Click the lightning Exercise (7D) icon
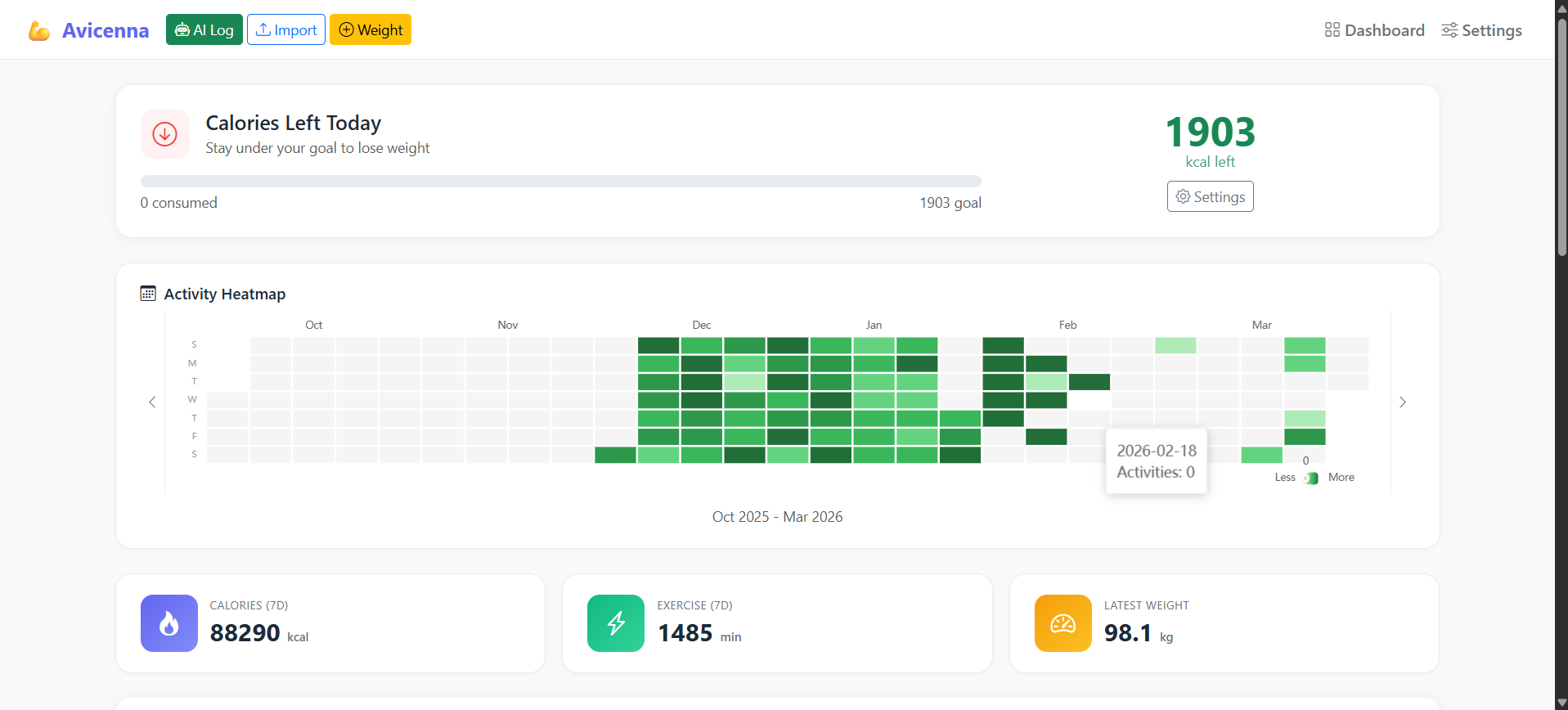1568x710 pixels. [616, 623]
